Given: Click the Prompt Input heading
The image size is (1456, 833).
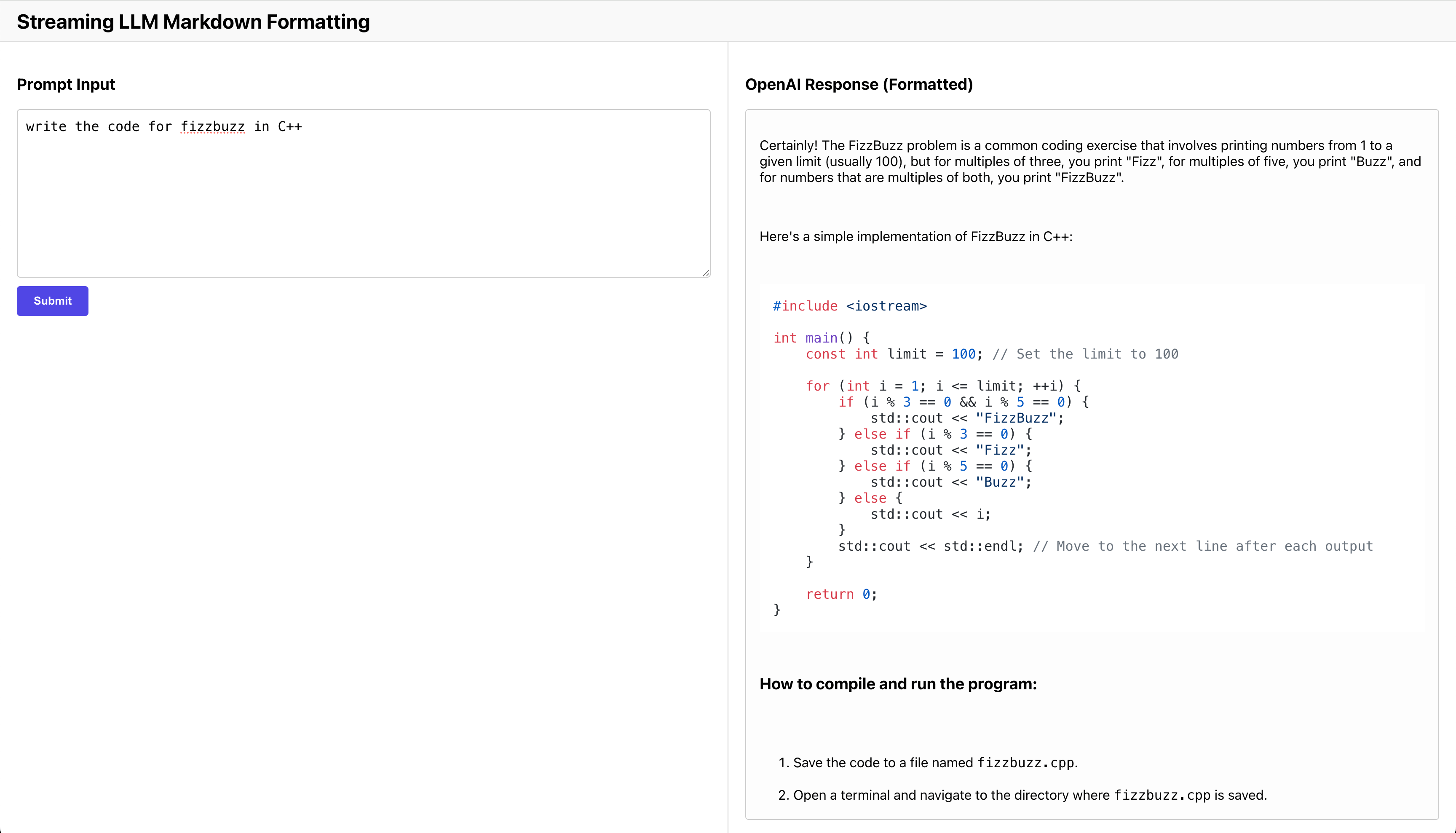Looking at the screenshot, I should (x=66, y=84).
